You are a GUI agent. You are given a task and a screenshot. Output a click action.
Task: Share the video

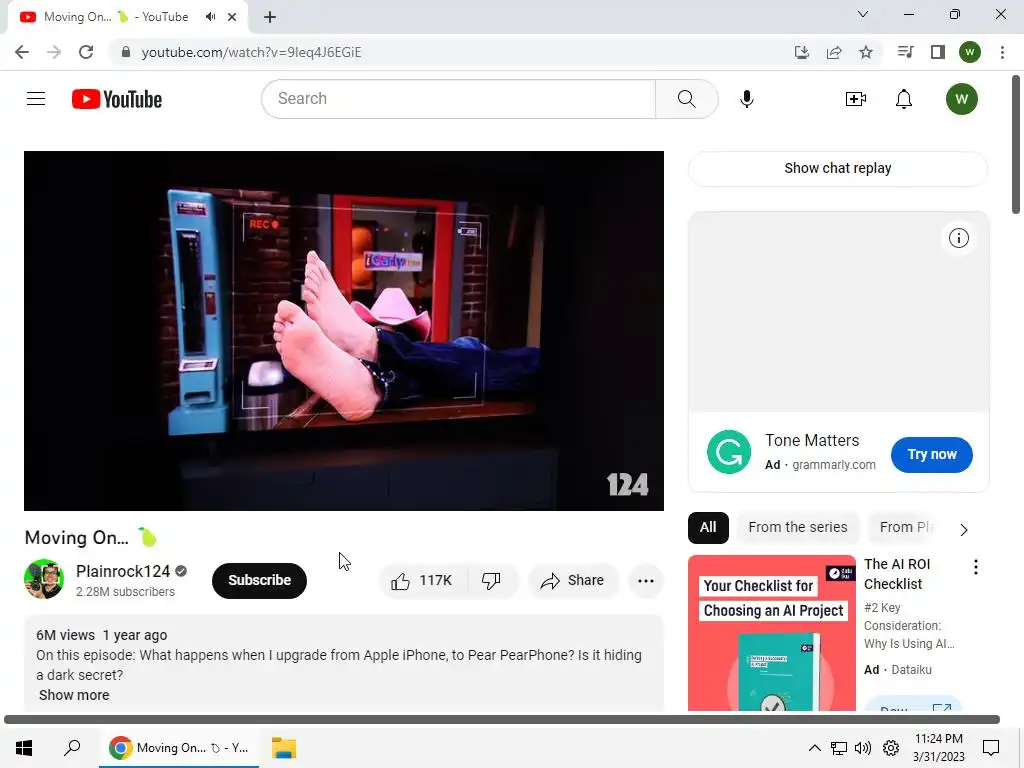(x=573, y=581)
